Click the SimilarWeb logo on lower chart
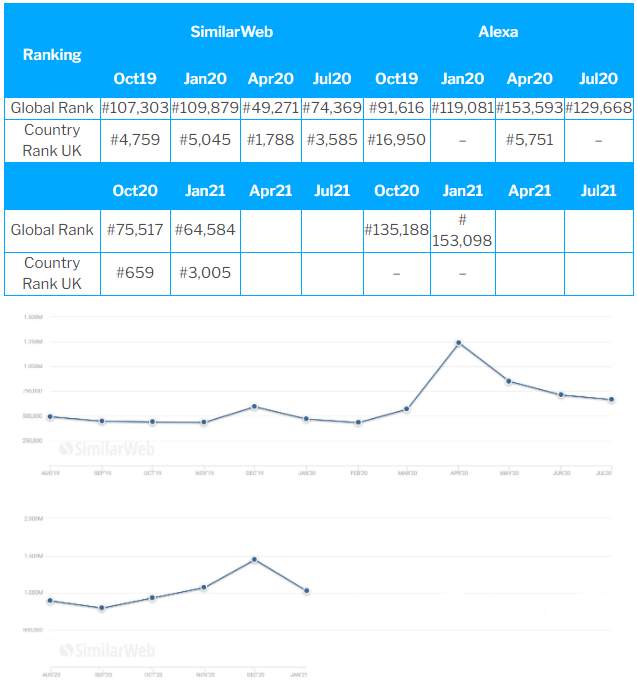Image resolution: width=637 pixels, height=693 pixels. (x=106, y=651)
